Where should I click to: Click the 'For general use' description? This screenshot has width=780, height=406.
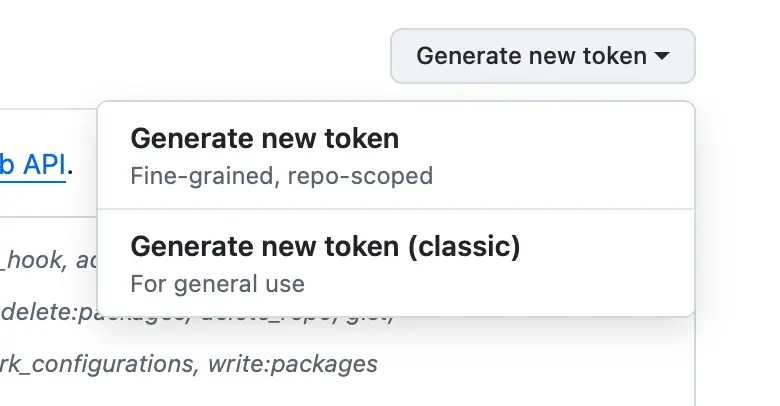[217, 283]
